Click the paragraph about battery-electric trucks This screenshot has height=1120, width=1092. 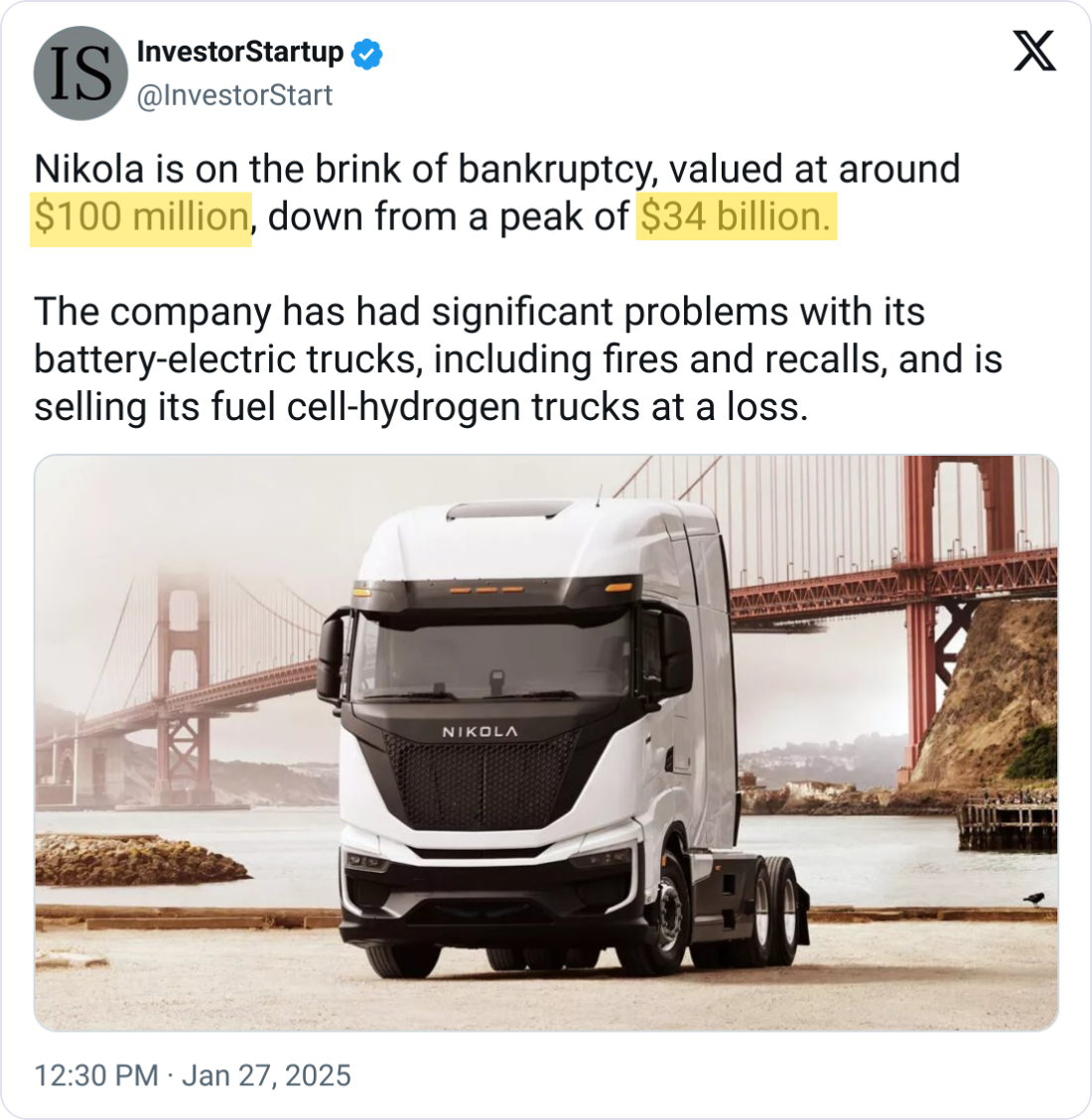click(x=516, y=359)
